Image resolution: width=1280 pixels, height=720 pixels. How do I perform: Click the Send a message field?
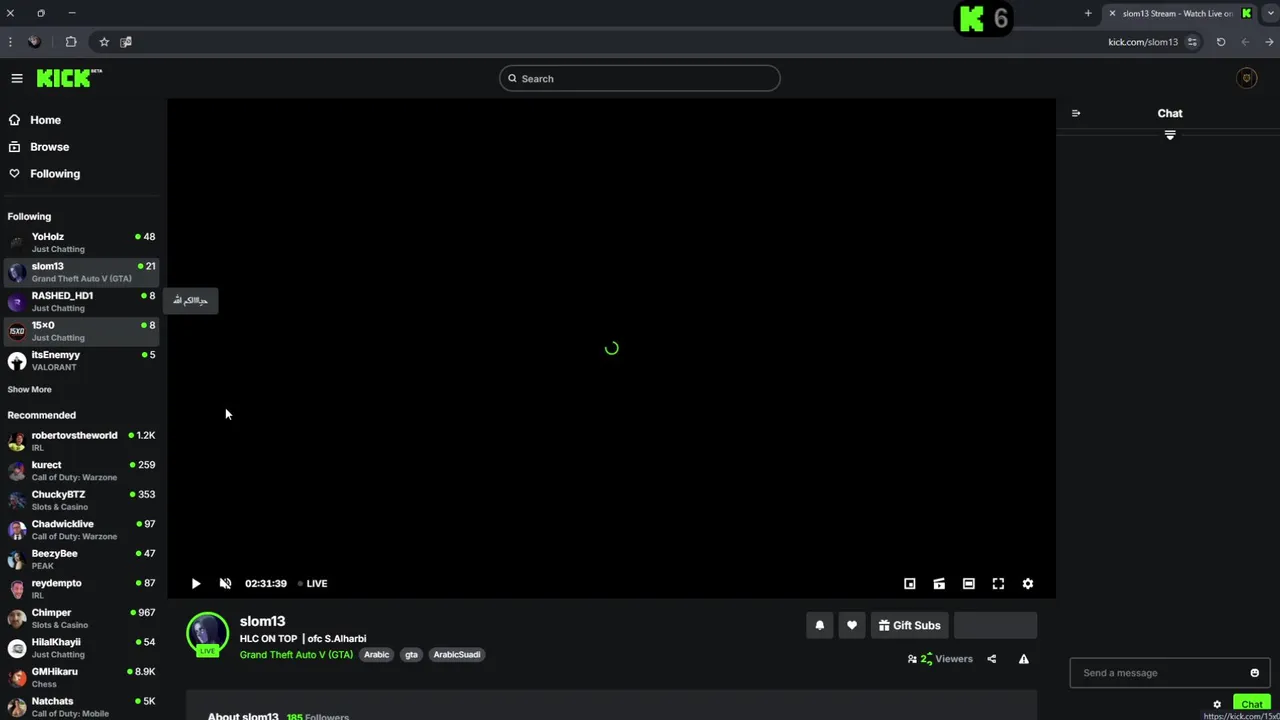click(x=1160, y=673)
